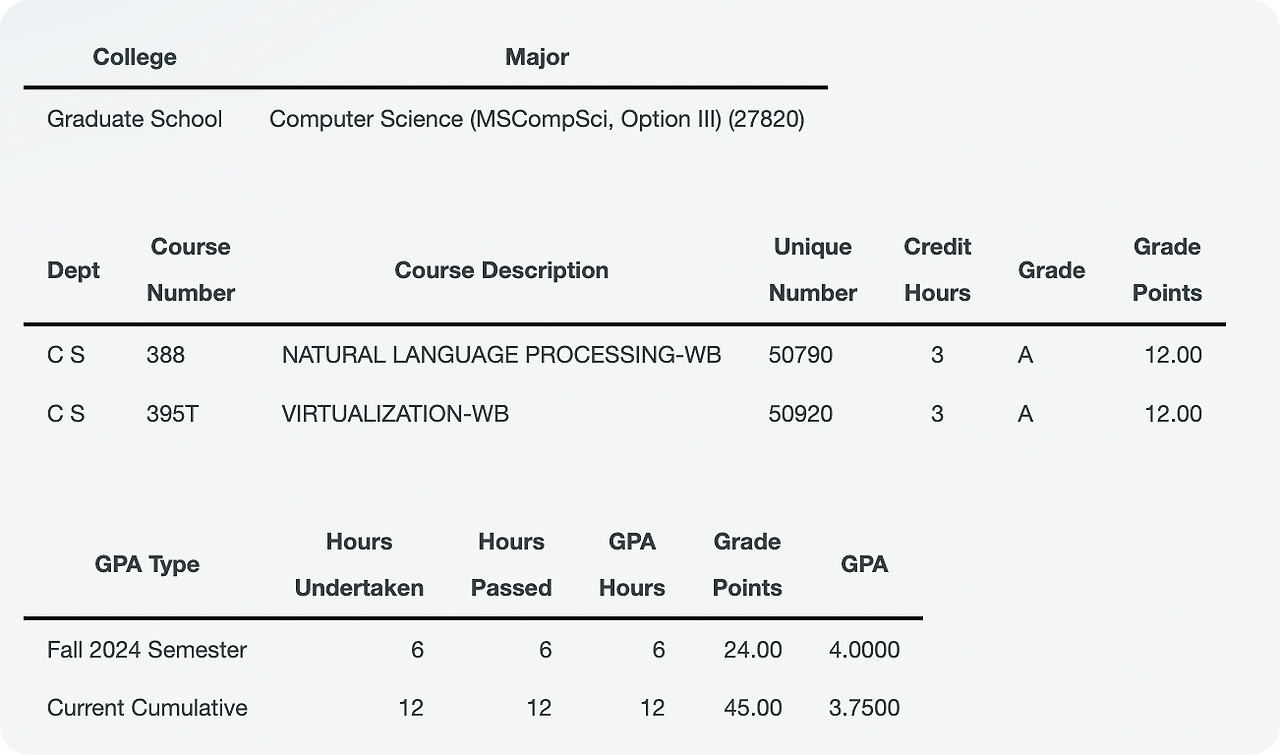Viewport: 1280px width, 755px height.
Task: Select the Graduate School cell
Action: (134, 119)
